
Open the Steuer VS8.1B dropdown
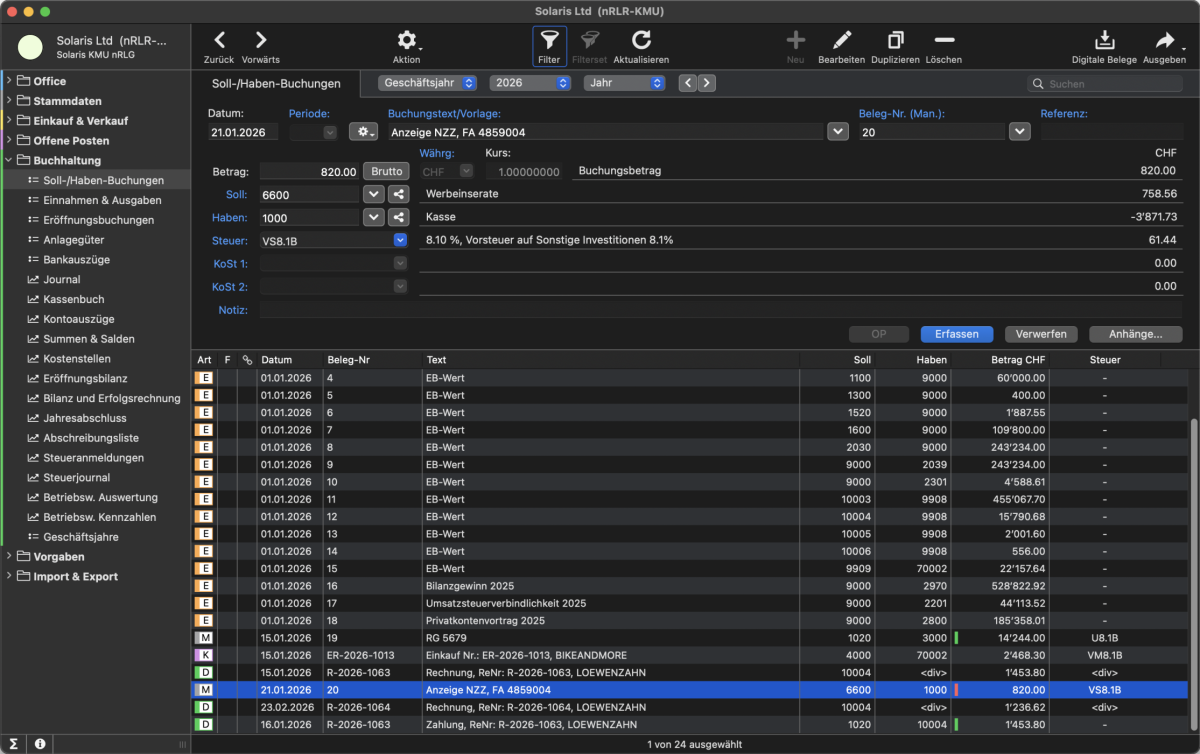(400, 240)
